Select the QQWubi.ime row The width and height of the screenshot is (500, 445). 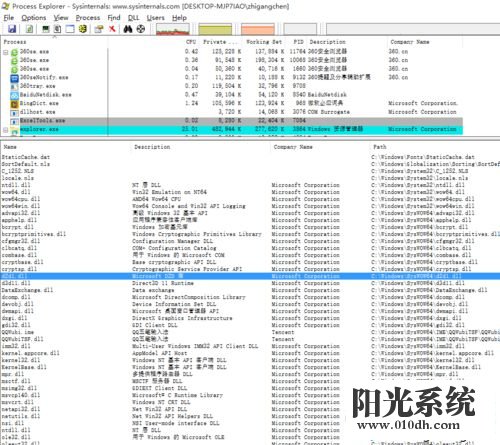coord(250,332)
